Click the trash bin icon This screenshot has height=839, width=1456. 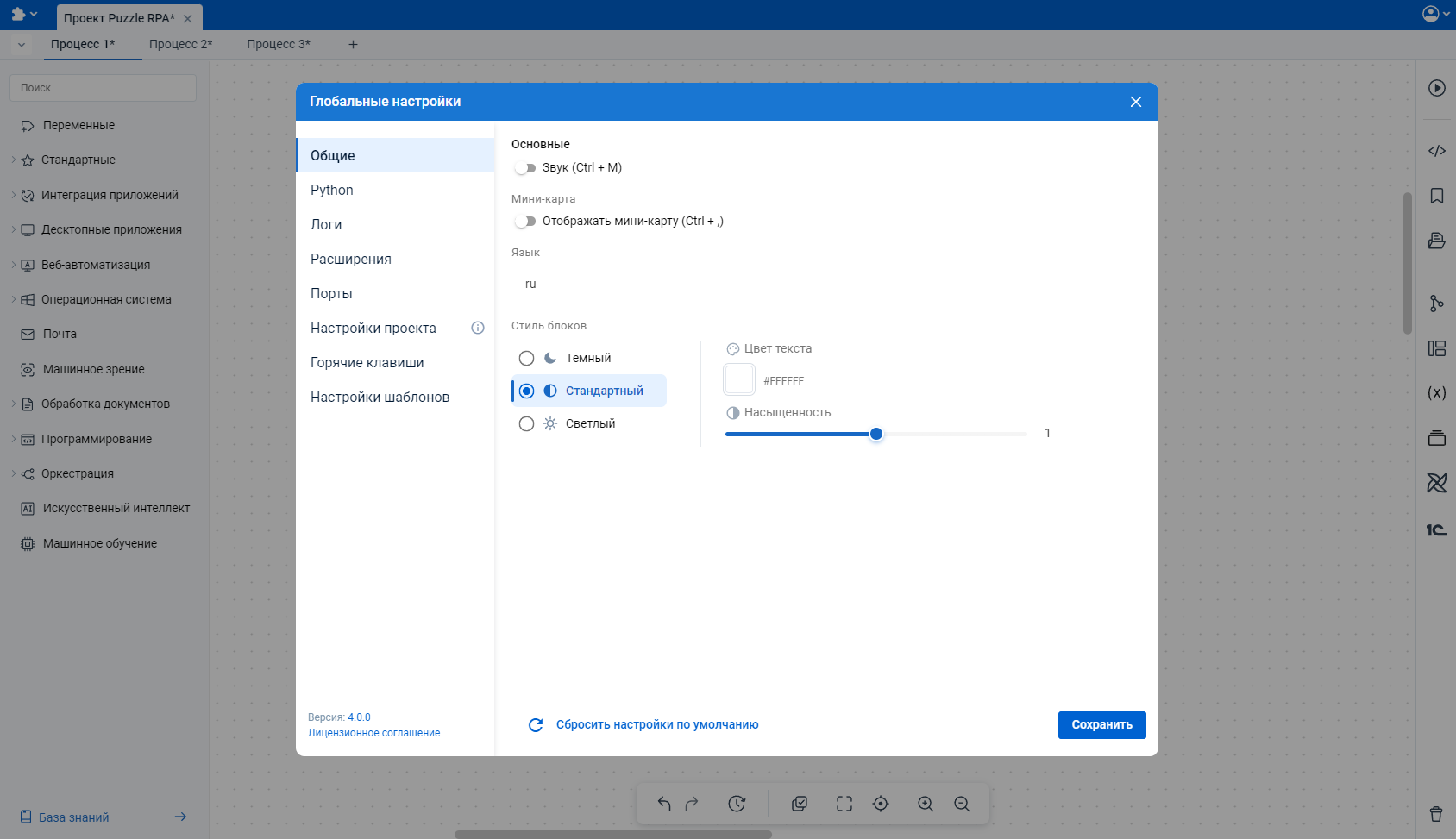click(1436, 814)
